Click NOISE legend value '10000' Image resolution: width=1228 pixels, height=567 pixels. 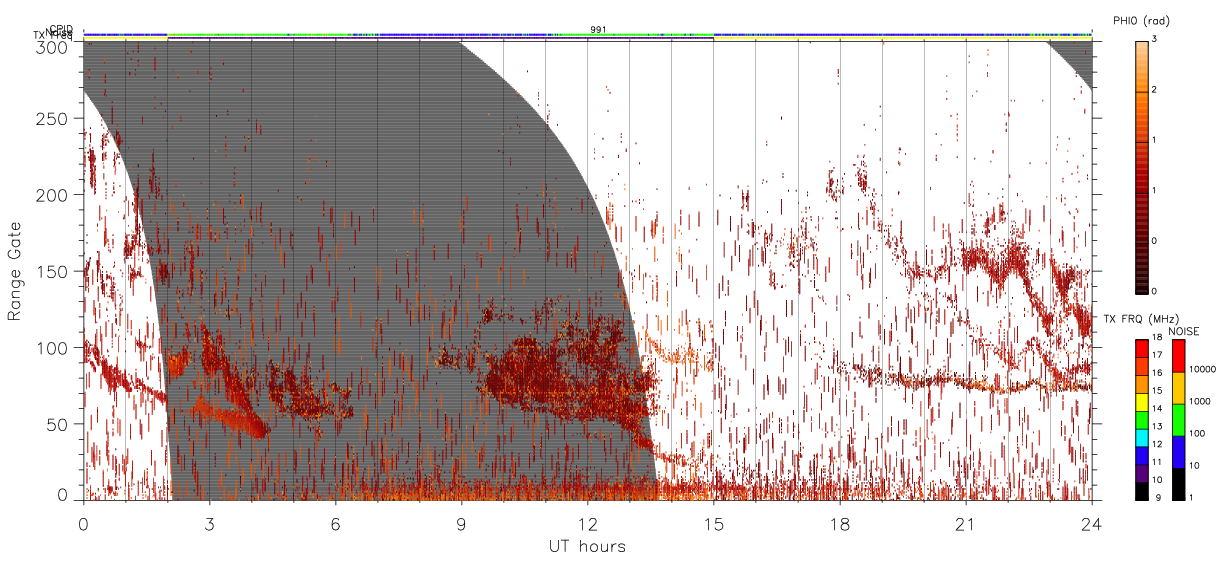pyautogui.click(x=1203, y=369)
